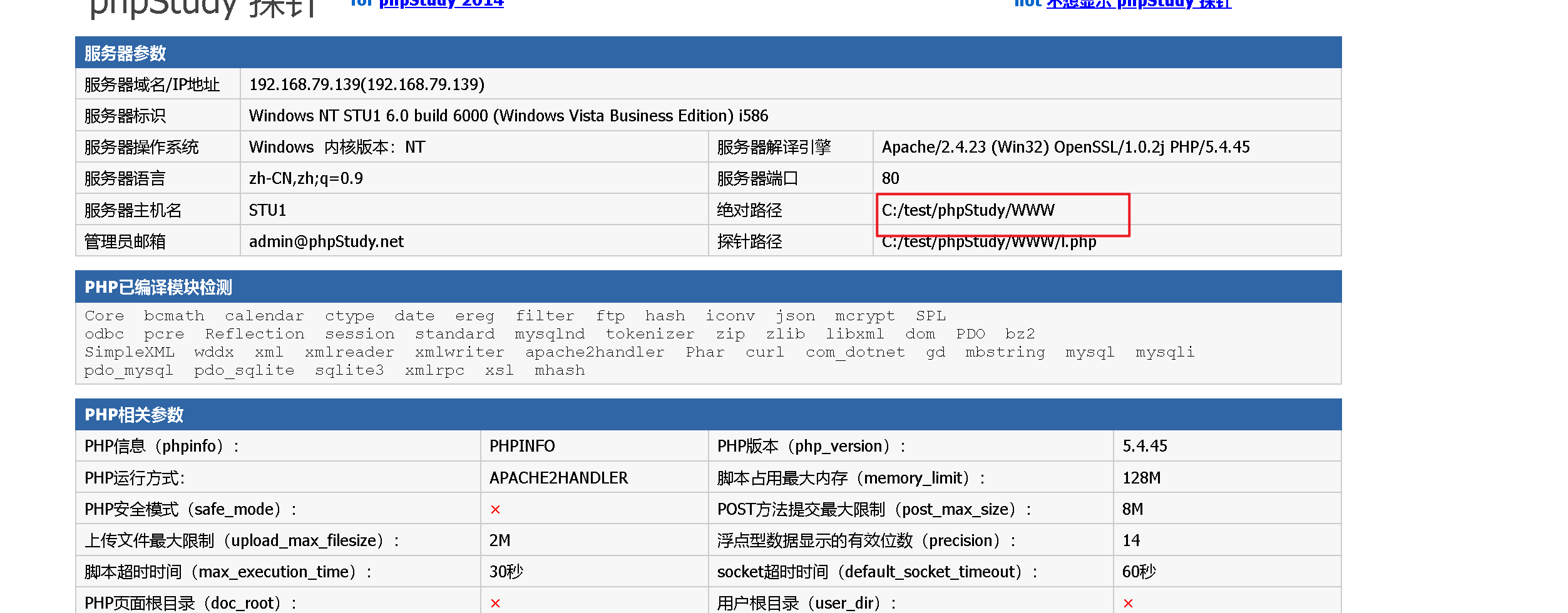Click the session module name
Screen dimensions: 1568x613
point(360,334)
